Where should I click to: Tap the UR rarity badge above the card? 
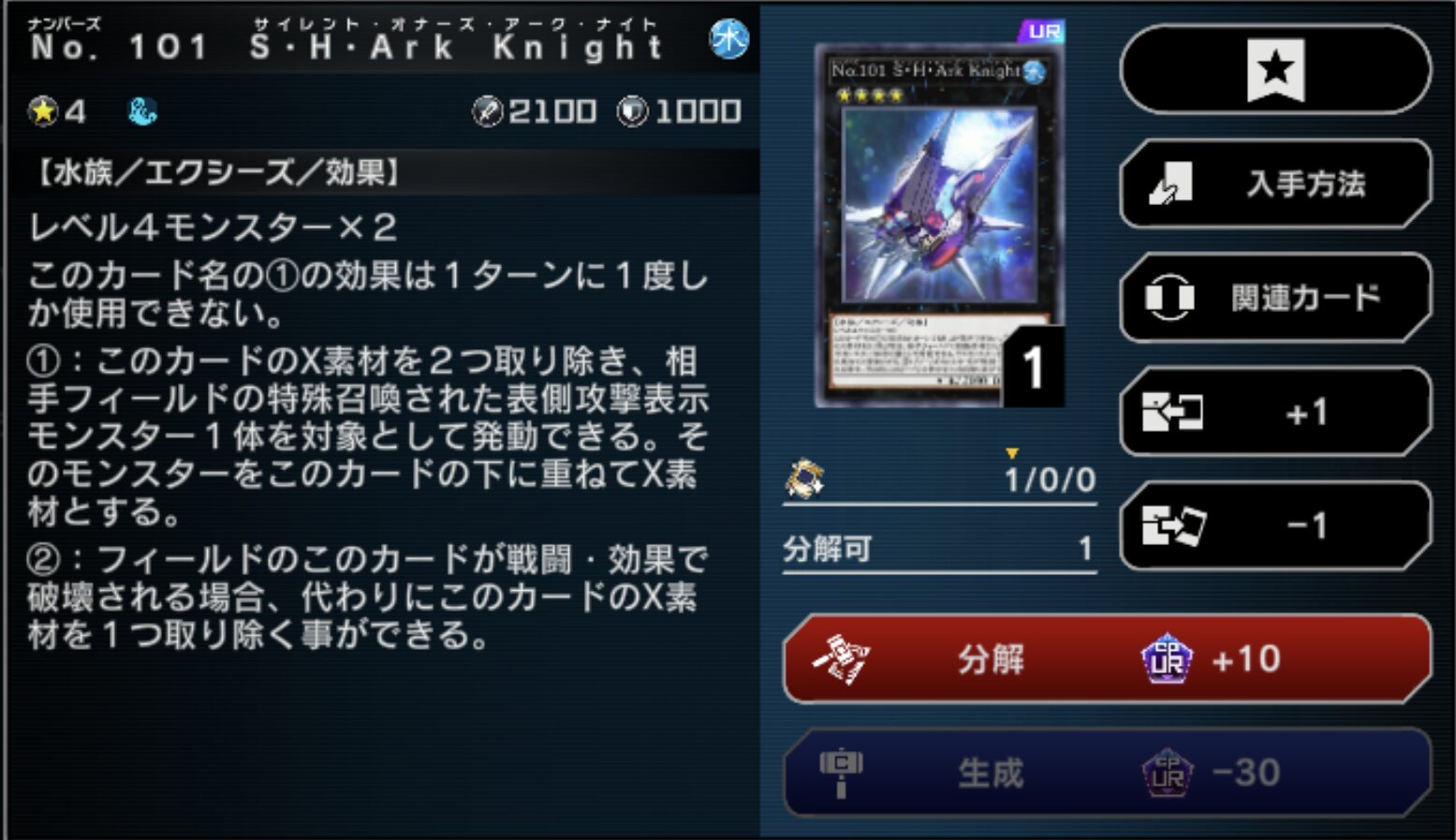[1042, 32]
